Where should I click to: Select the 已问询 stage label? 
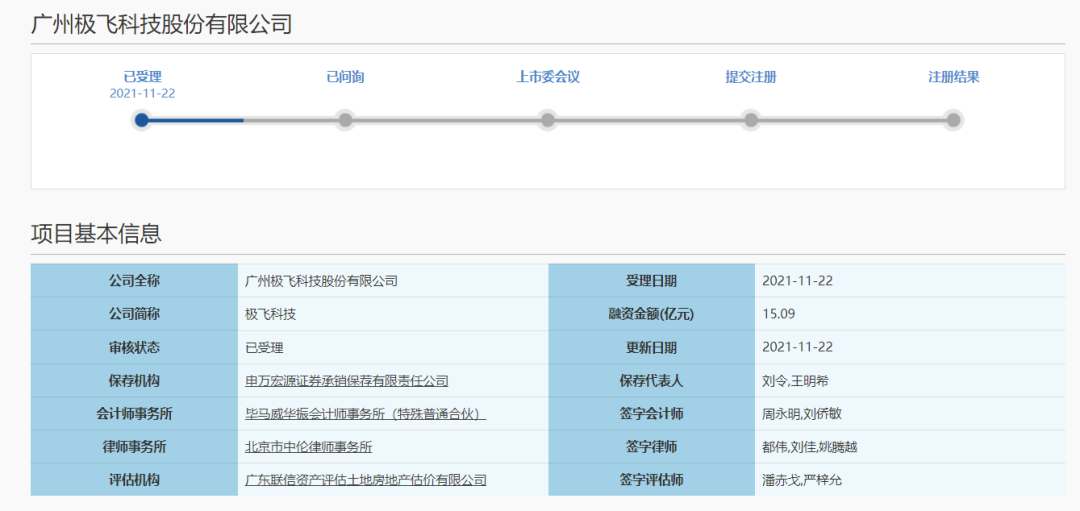coord(345,77)
